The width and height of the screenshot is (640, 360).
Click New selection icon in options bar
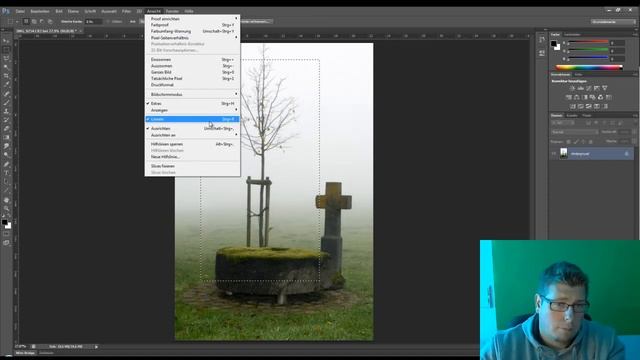pyautogui.click(x=26, y=21)
